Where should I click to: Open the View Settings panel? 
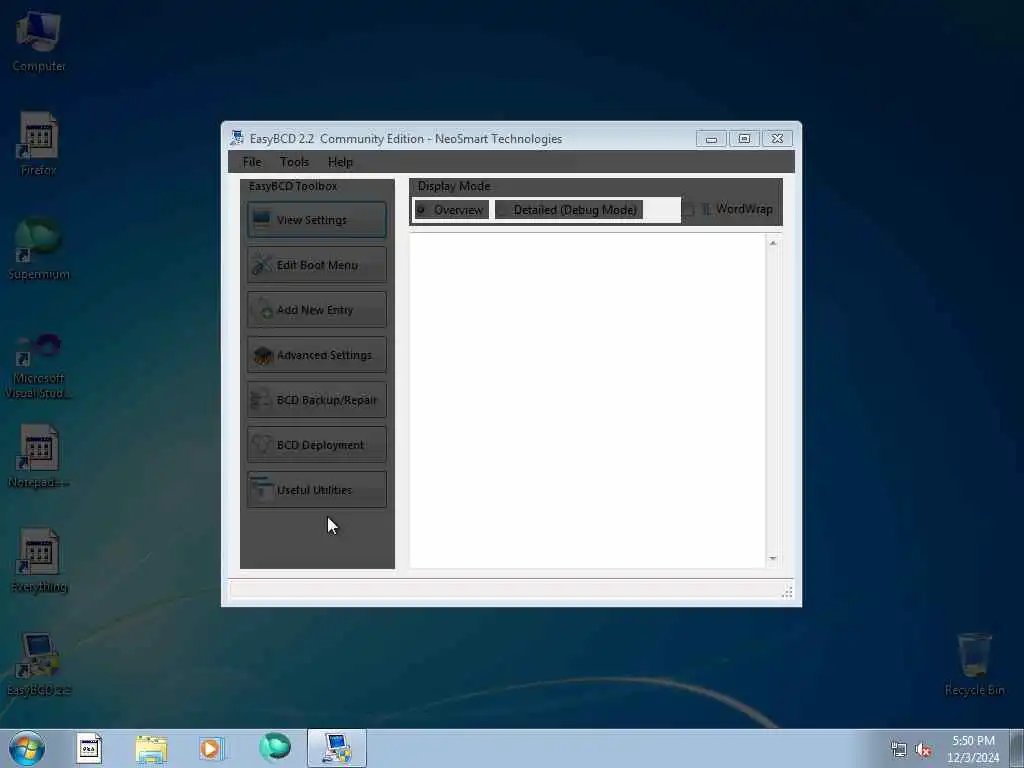317,220
